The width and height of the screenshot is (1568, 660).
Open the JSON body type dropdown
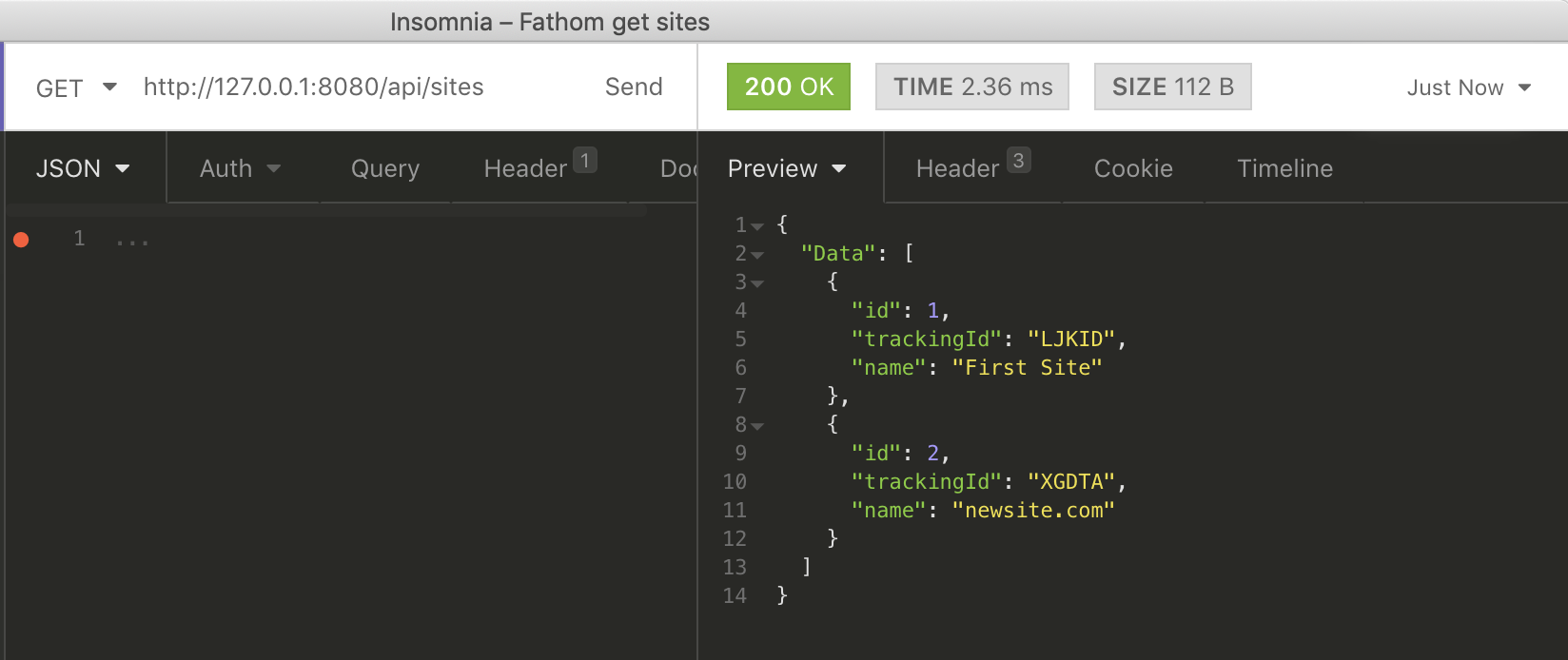tap(83, 168)
